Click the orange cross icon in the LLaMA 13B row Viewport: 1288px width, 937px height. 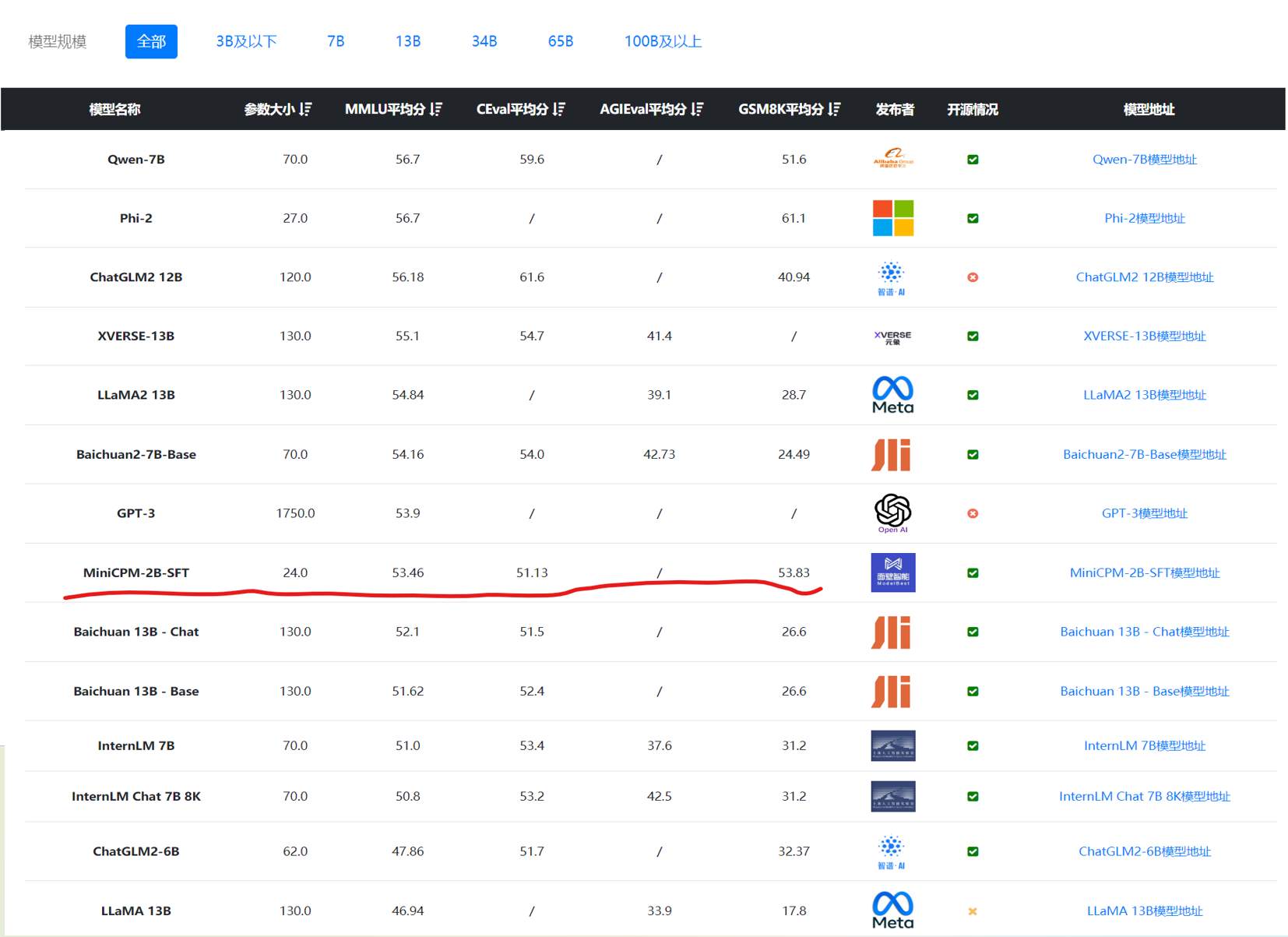click(x=973, y=911)
